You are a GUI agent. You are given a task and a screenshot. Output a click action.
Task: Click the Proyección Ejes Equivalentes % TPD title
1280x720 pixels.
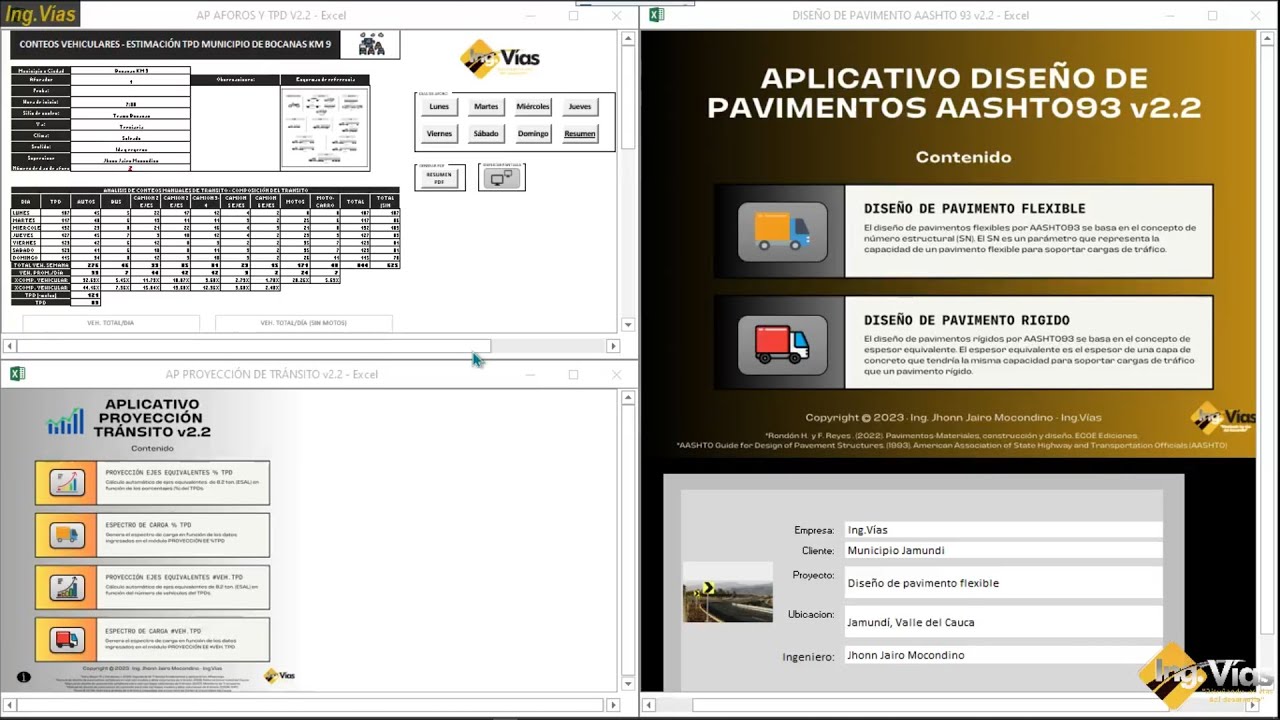(x=168, y=472)
